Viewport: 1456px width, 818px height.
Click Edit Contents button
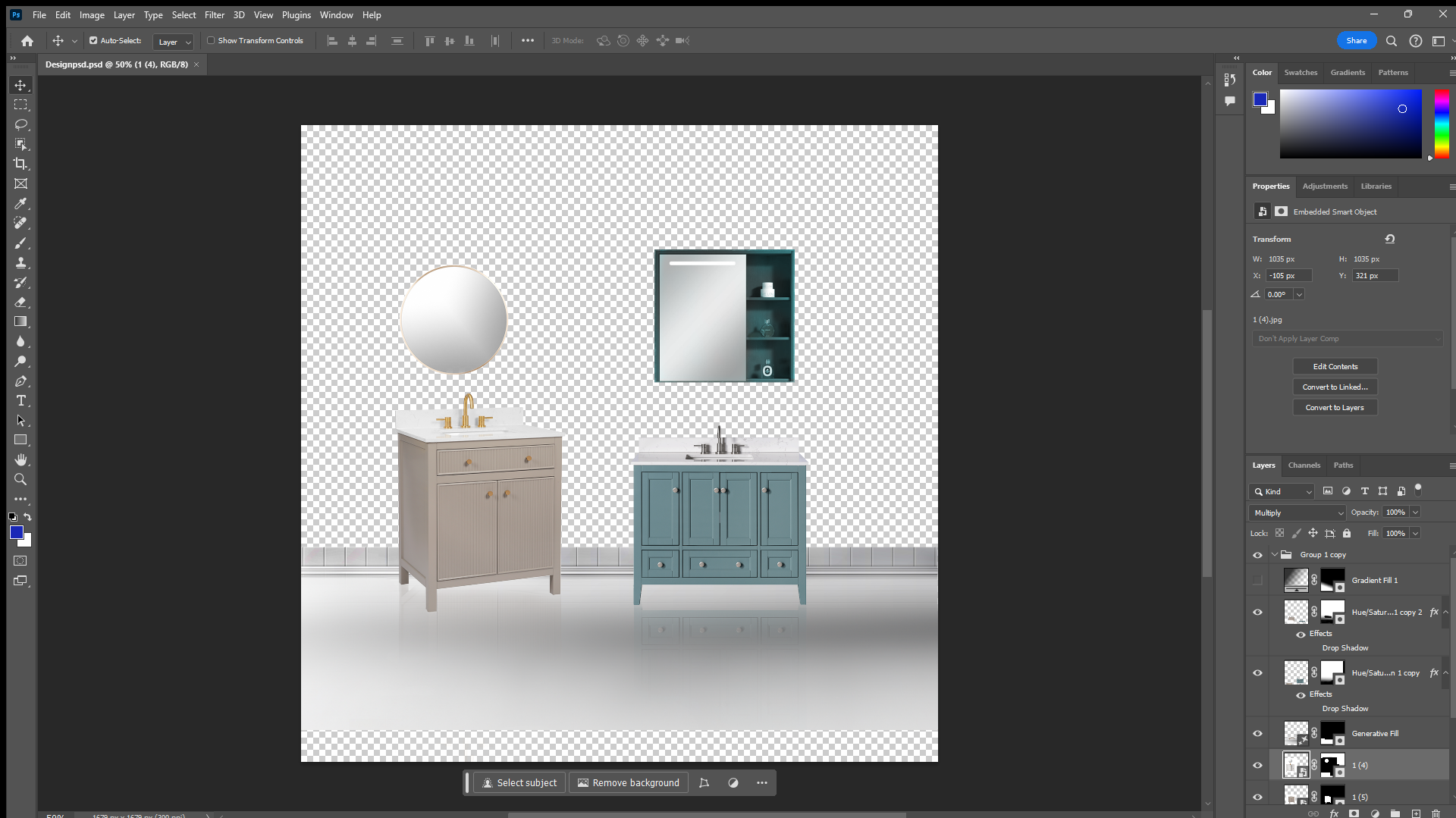[1335, 367]
